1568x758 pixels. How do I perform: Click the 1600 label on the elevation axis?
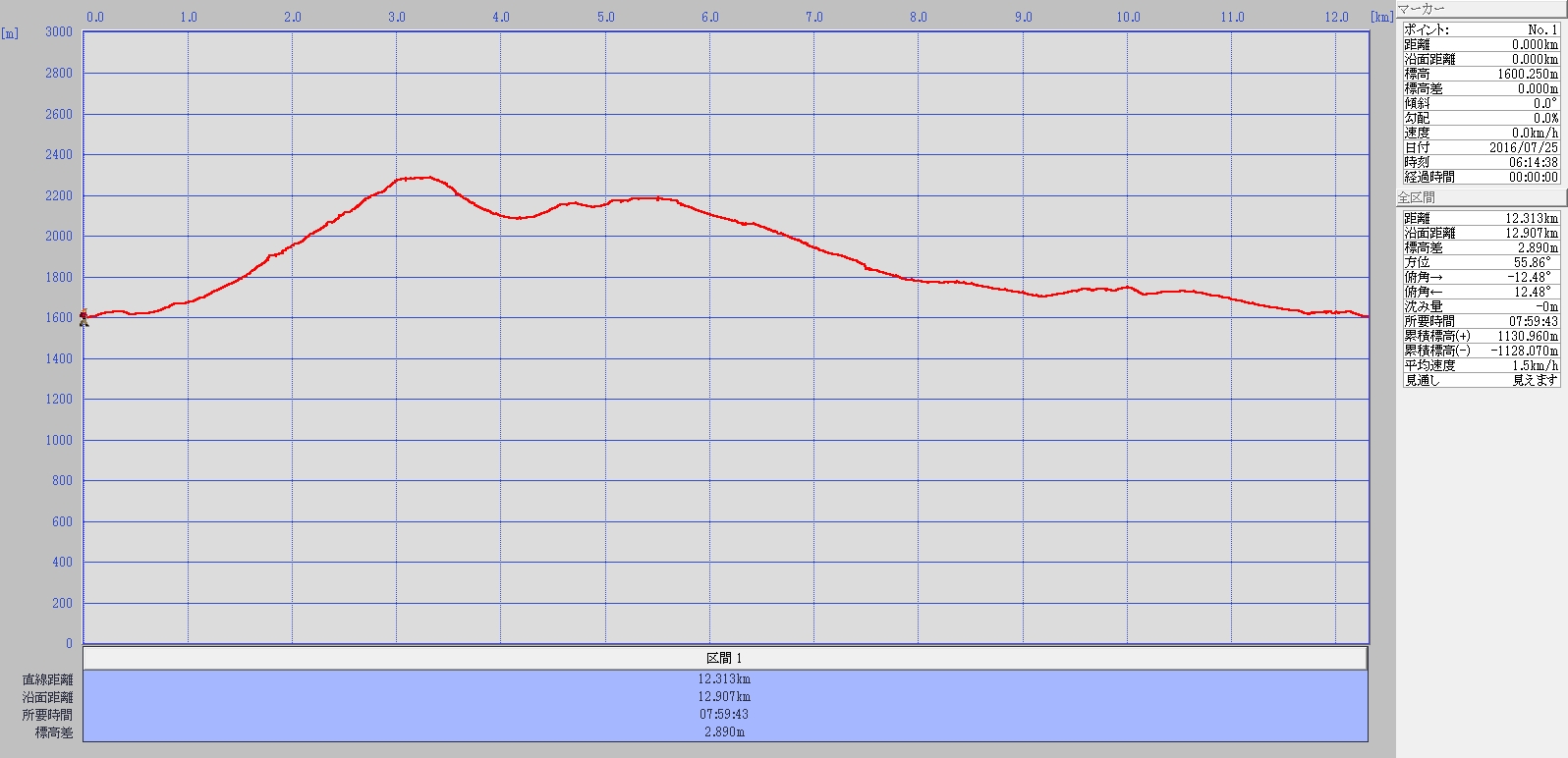[59, 317]
